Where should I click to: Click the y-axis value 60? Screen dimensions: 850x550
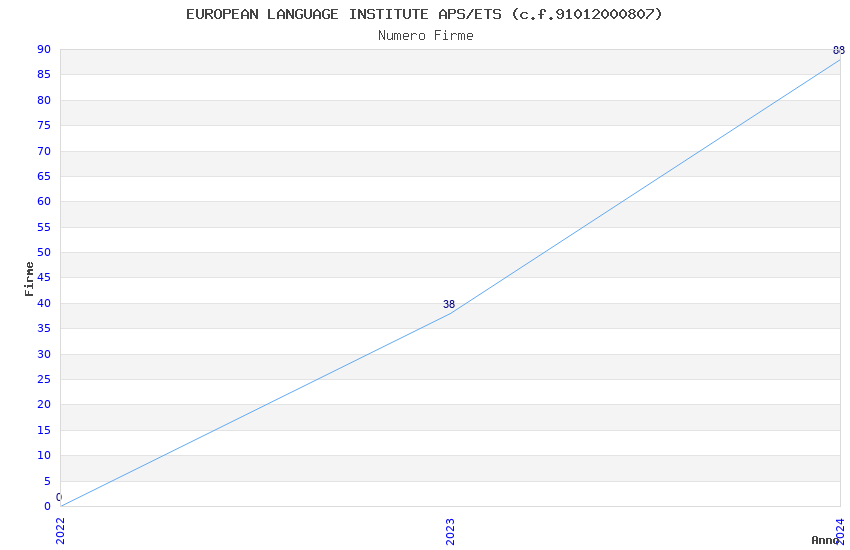click(44, 201)
